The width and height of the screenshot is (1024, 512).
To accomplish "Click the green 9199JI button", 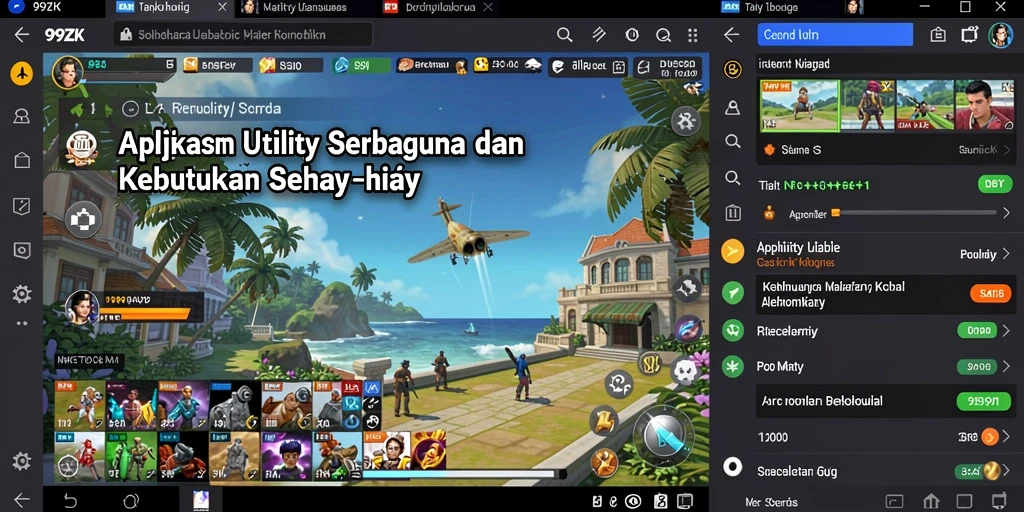I will point(984,401).
